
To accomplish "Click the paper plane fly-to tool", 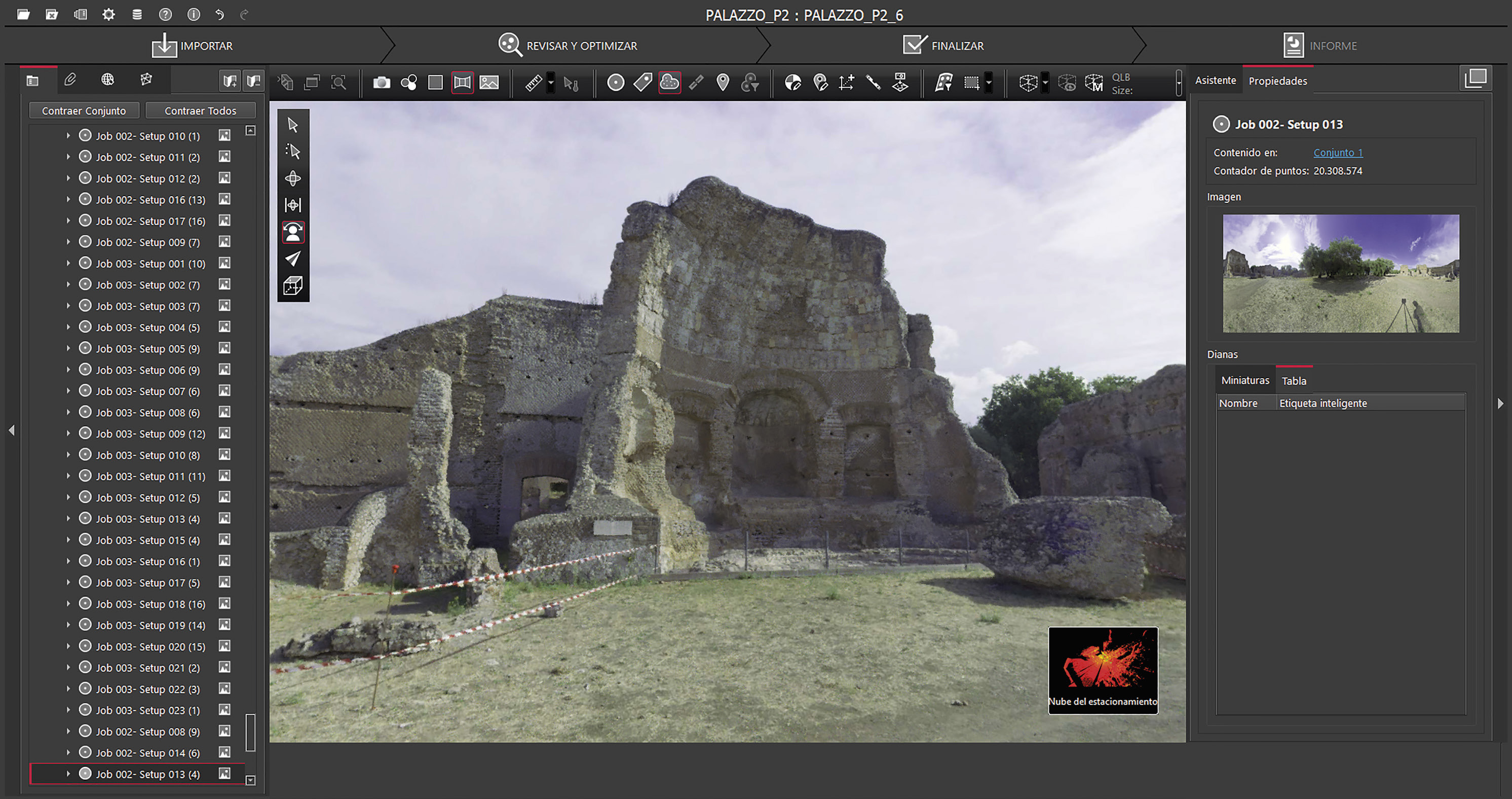I will coord(293,259).
